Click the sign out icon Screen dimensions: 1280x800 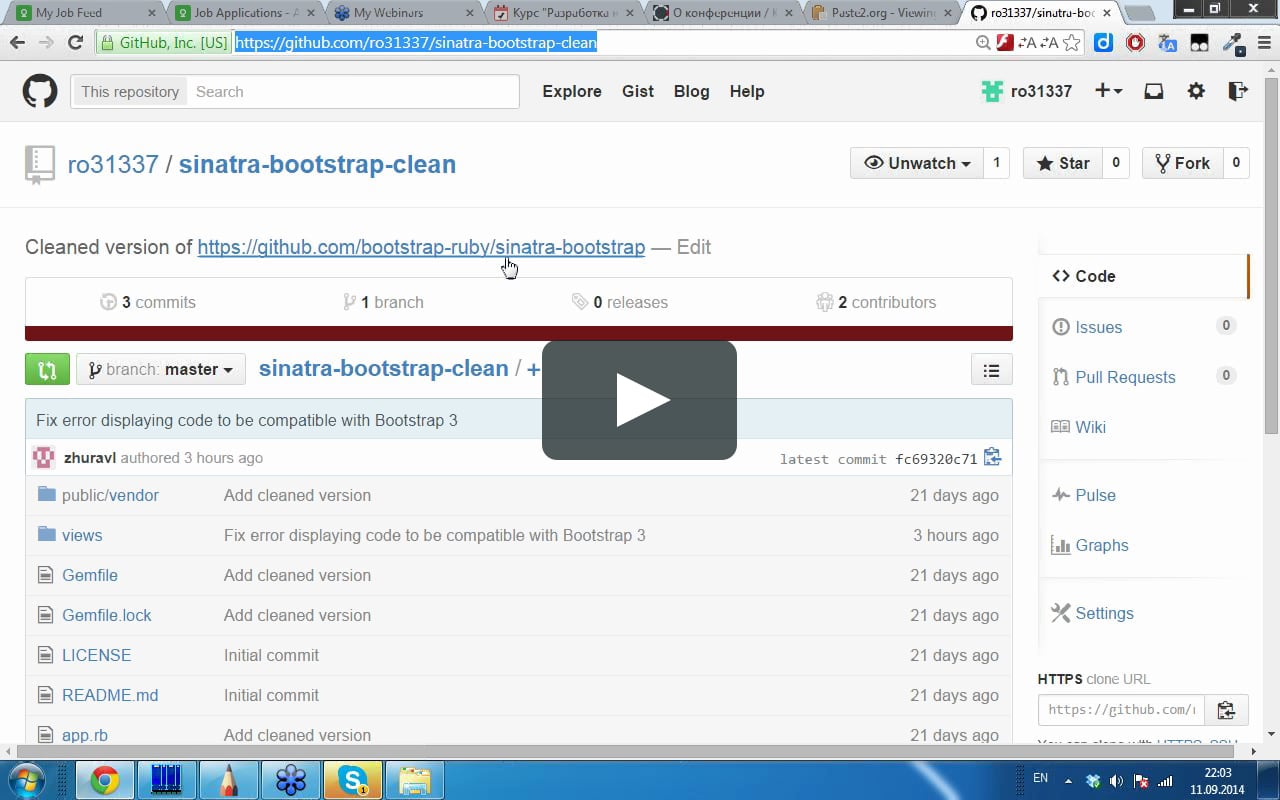(x=1238, y=91)
